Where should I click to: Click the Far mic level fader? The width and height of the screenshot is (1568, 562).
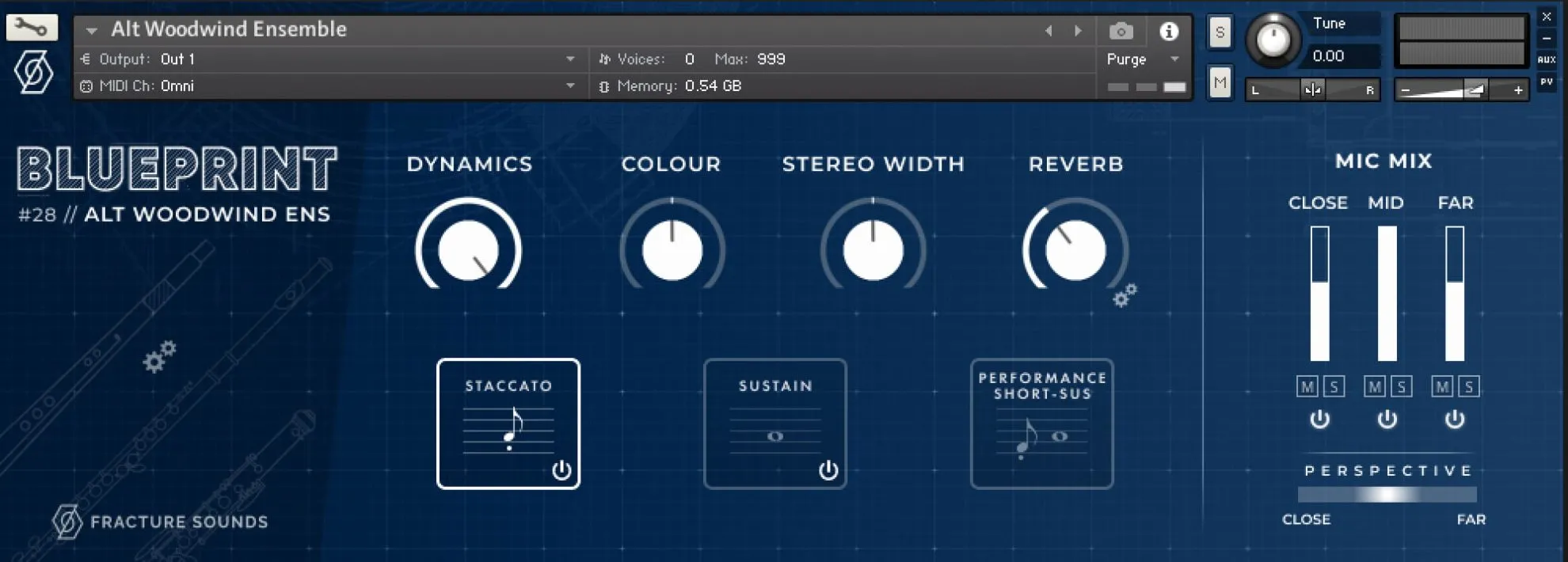tap(1455, 294)
